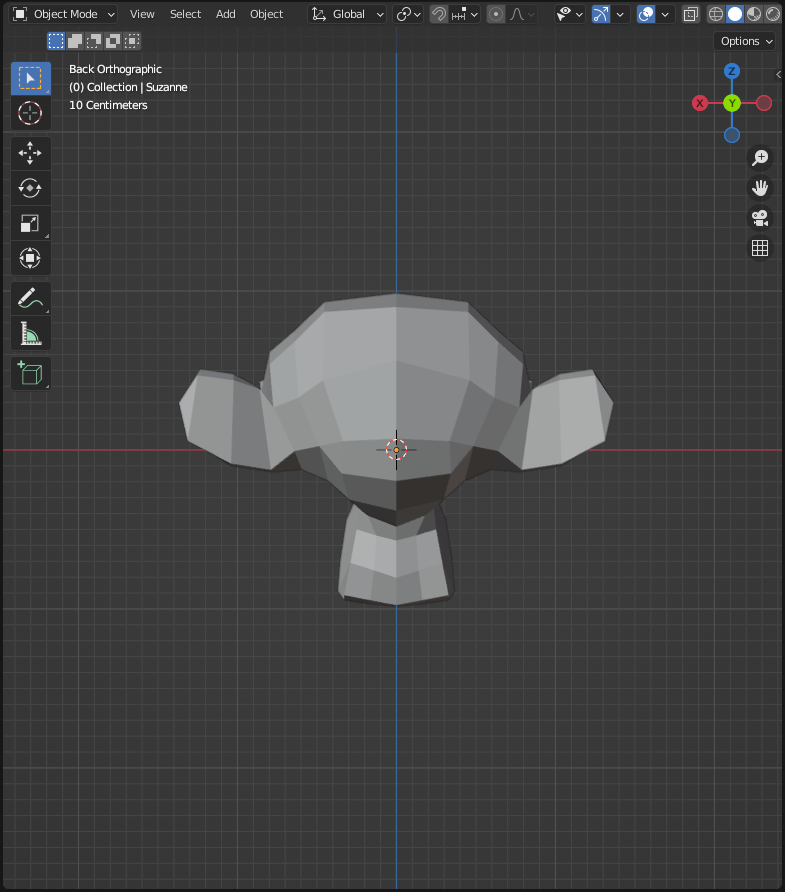785x892 pixels.
Task: Click the '10 Centimeters' grid label
Action: tap(108, 105)
